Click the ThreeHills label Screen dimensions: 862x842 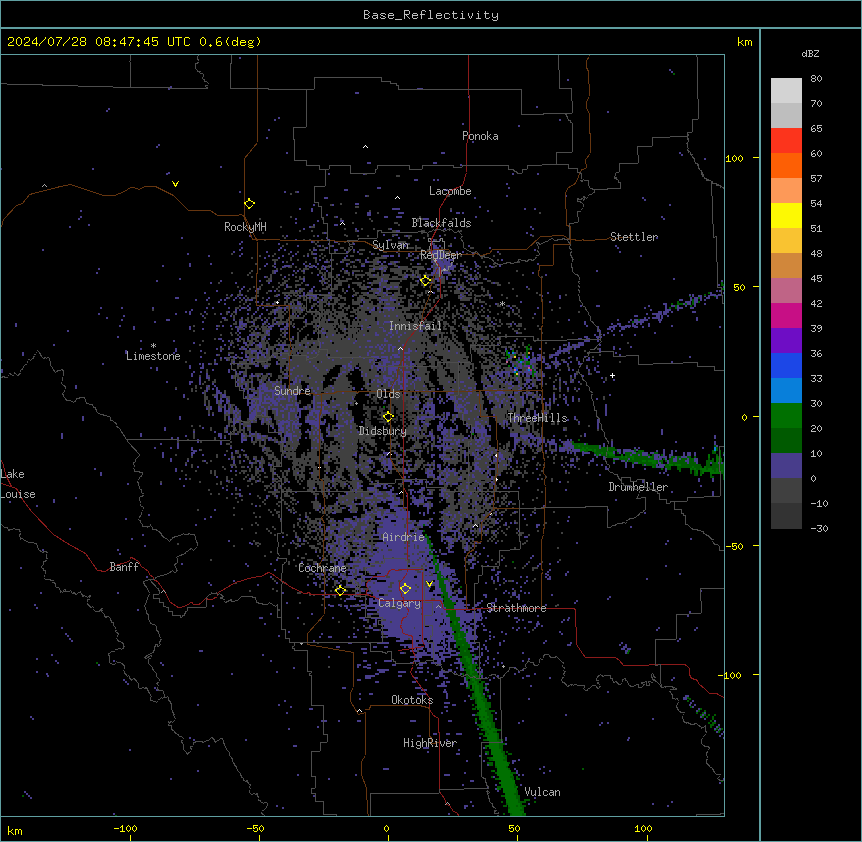(x=537, y=418)
